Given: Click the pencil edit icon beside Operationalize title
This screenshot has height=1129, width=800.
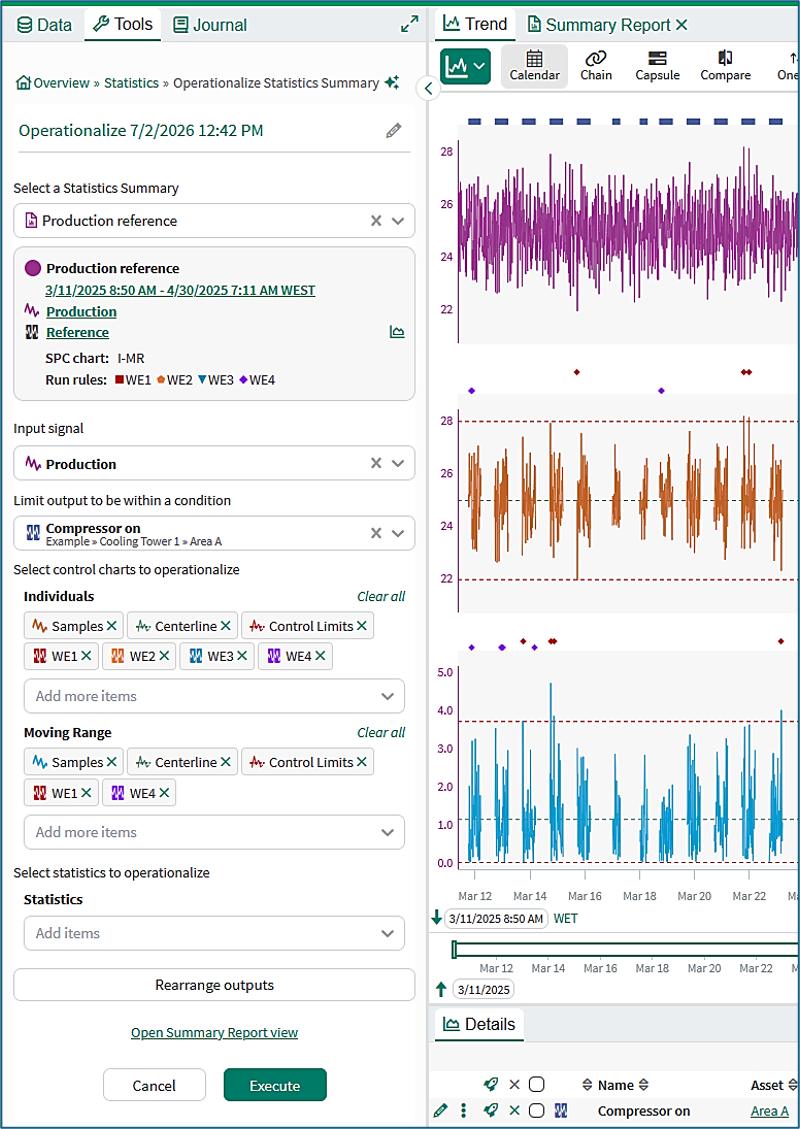Looking at the screenshot, I should 393,130.
